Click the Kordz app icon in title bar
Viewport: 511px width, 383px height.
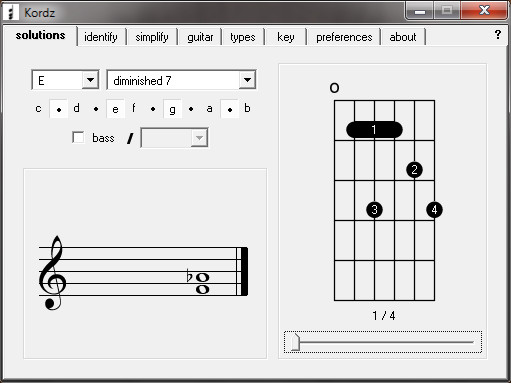tap(11, 12)
